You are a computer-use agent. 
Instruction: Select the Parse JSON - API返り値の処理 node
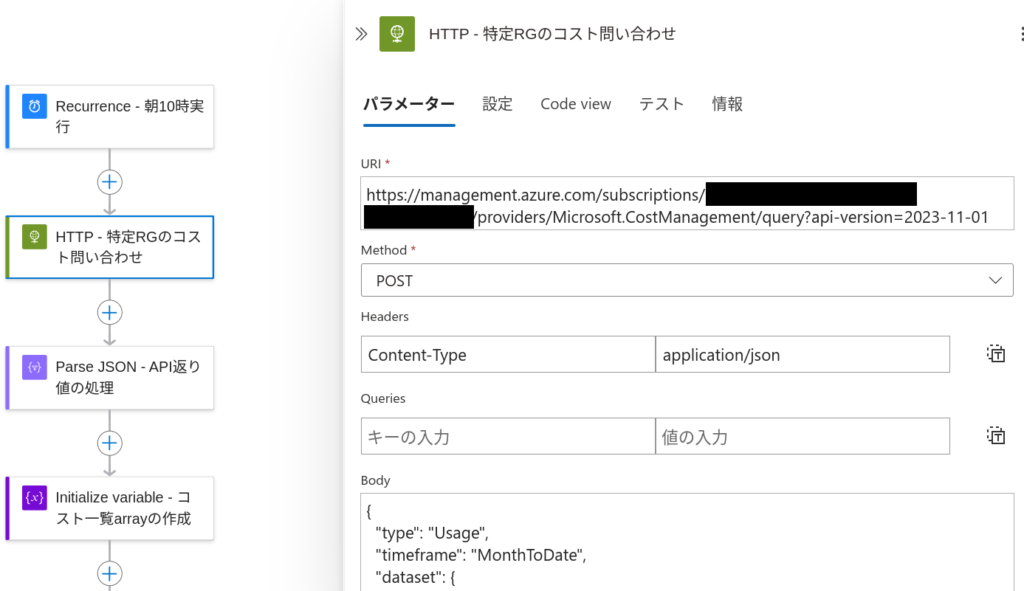pyautogui.click(x=110, y=377)
